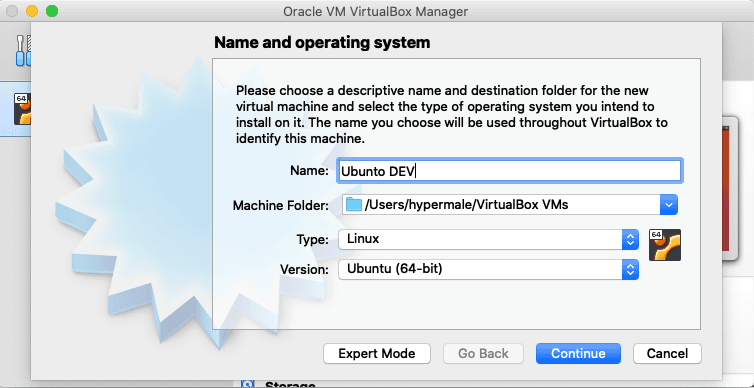Viewport: 754px width, 388px height.
Task: Click the Name: label
Action: 309,171
